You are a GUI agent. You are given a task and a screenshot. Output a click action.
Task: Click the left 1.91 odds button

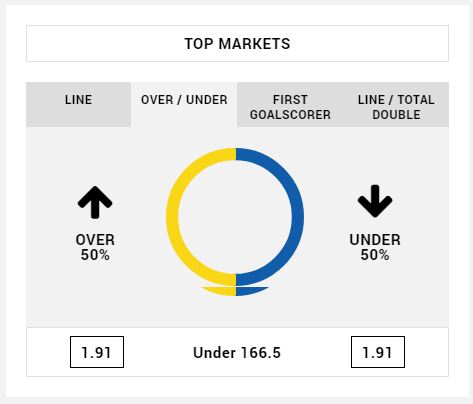pos(97,352)
